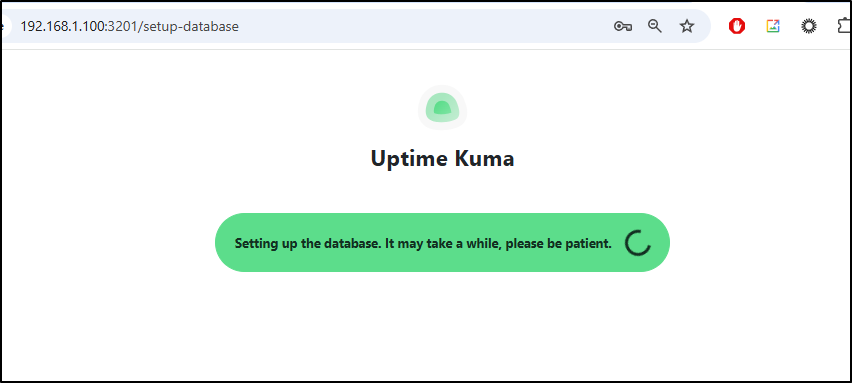Click the 'Setting up the database' banner
Viewport: 852px width, 383px height.
point(442,242)
